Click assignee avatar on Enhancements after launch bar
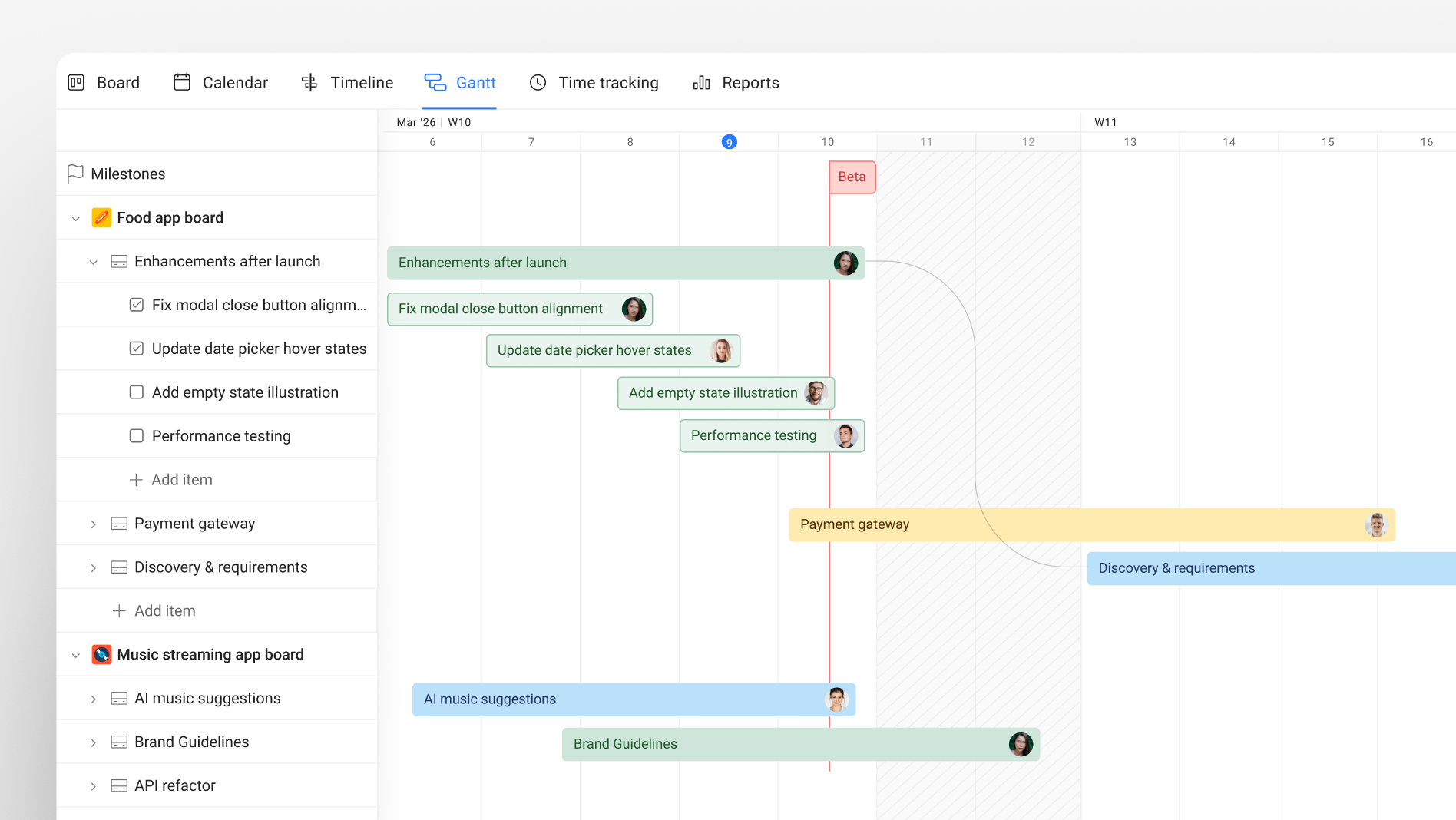1456x820 pixels. tap(845, 263)
